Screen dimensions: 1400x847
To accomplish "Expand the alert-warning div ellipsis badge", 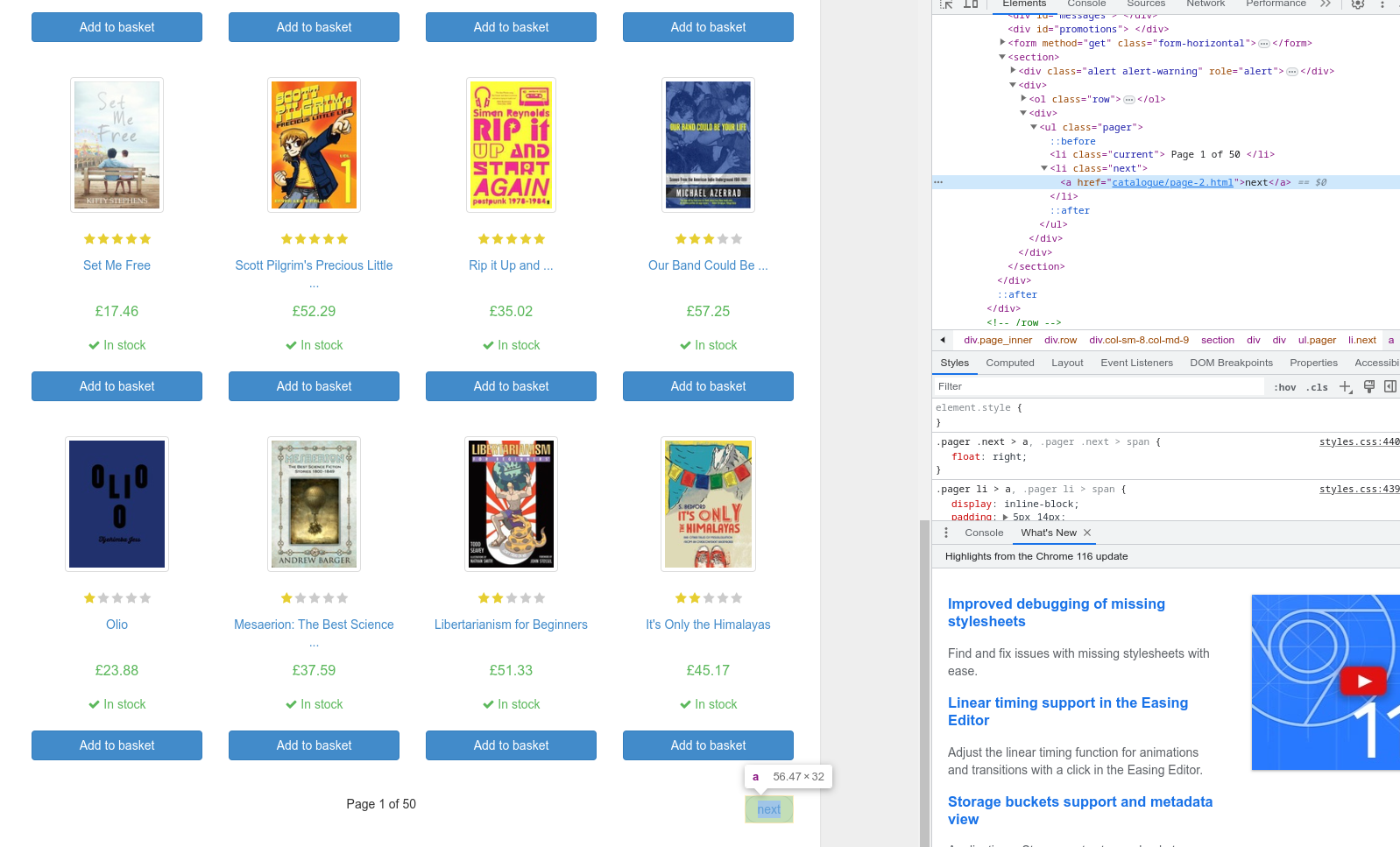I will click(1292, 72).
